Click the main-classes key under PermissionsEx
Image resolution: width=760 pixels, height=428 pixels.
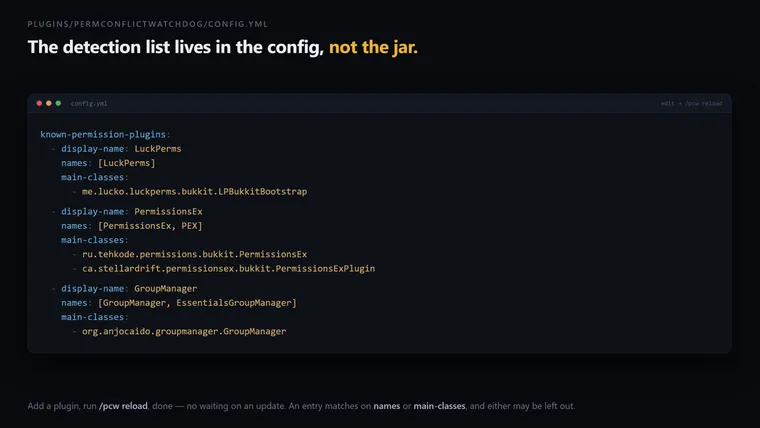coord(95,240)
